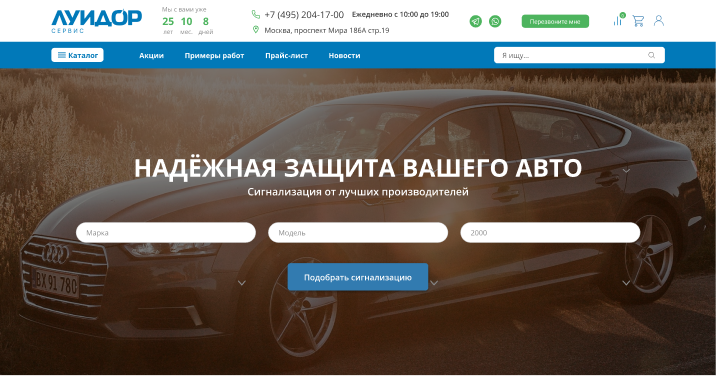
Task: Click the 10 мес. counter
Action: pyautogui.click(x=186, y=25)
